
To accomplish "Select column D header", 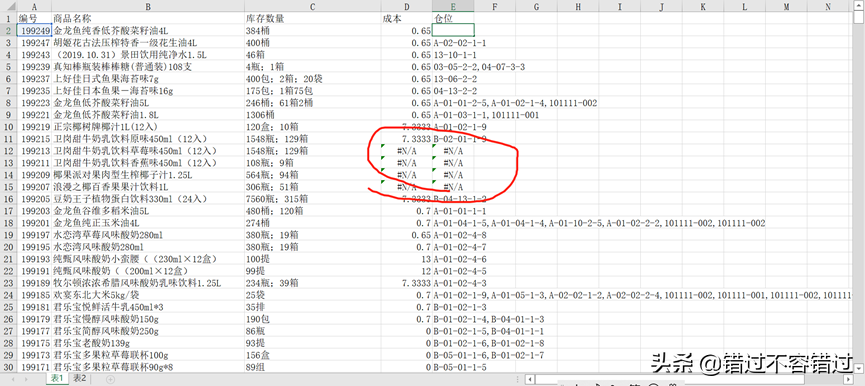I will pos(407,6).
